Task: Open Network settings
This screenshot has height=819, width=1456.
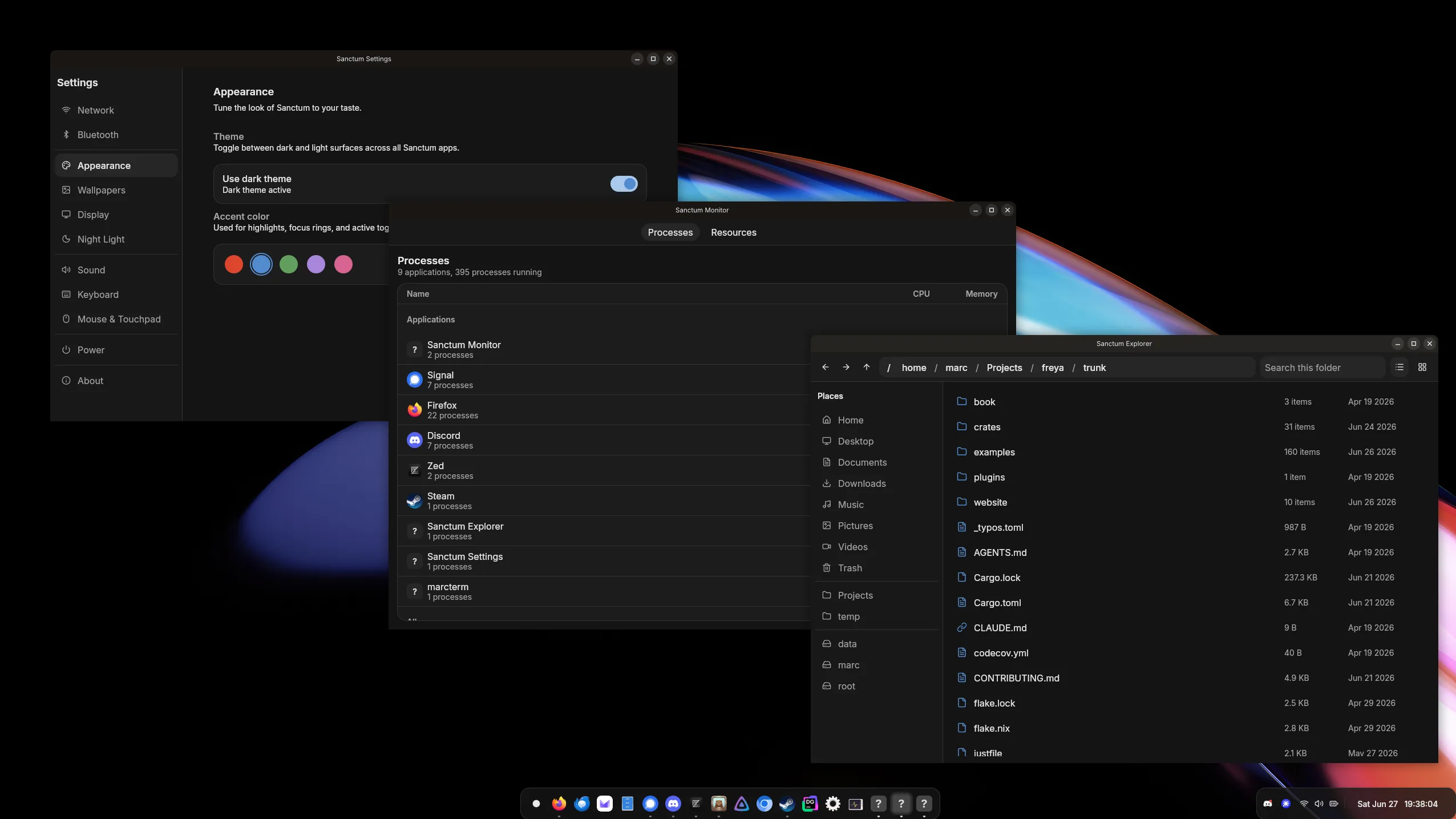Action: [x=116, y=110]
